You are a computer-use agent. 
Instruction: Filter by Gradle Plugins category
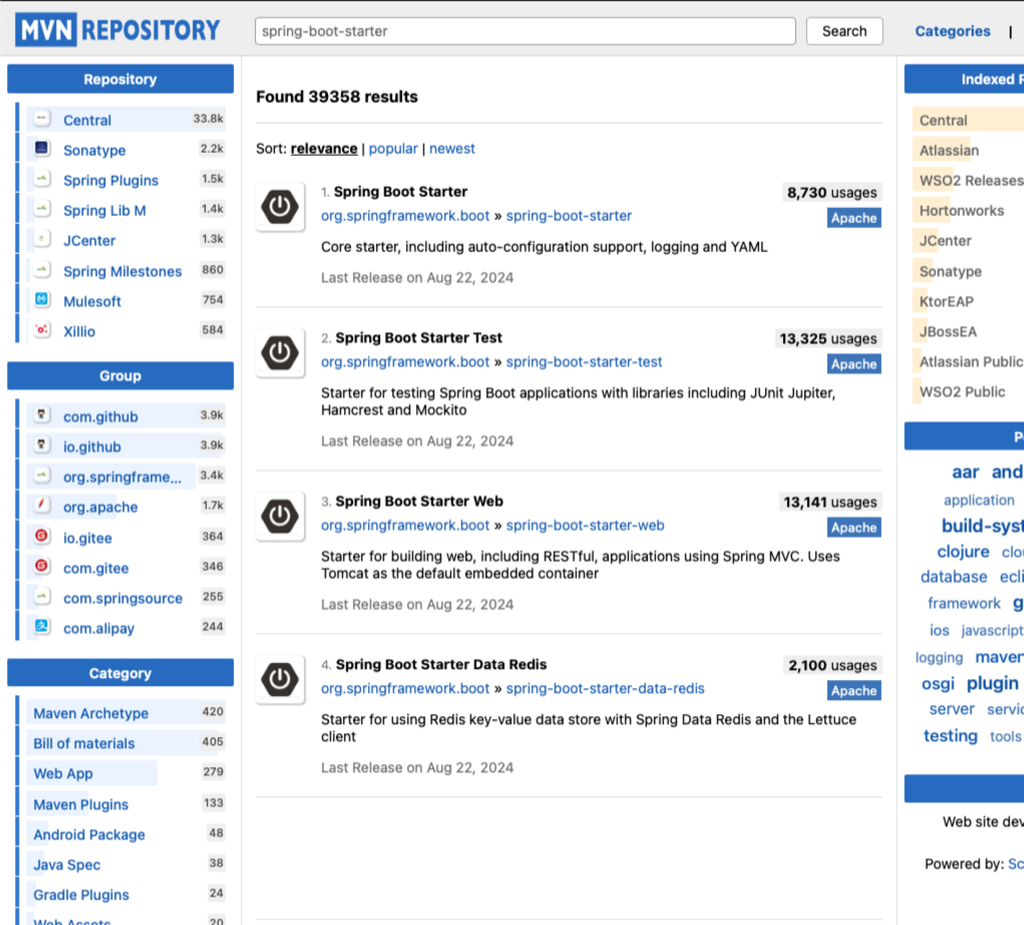click(x=82, y=895)
